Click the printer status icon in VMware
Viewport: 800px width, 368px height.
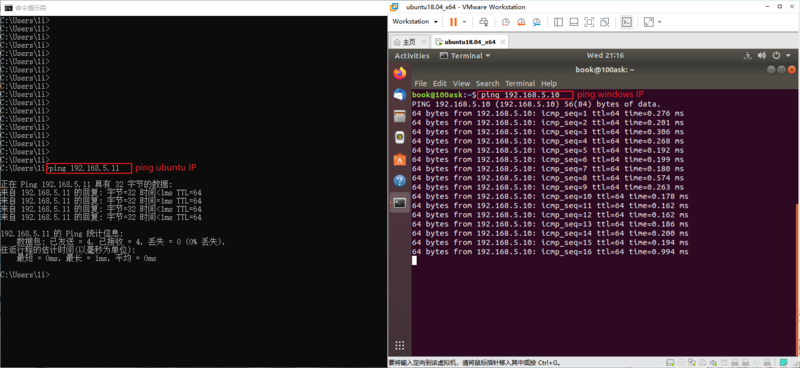pos(703,362)
